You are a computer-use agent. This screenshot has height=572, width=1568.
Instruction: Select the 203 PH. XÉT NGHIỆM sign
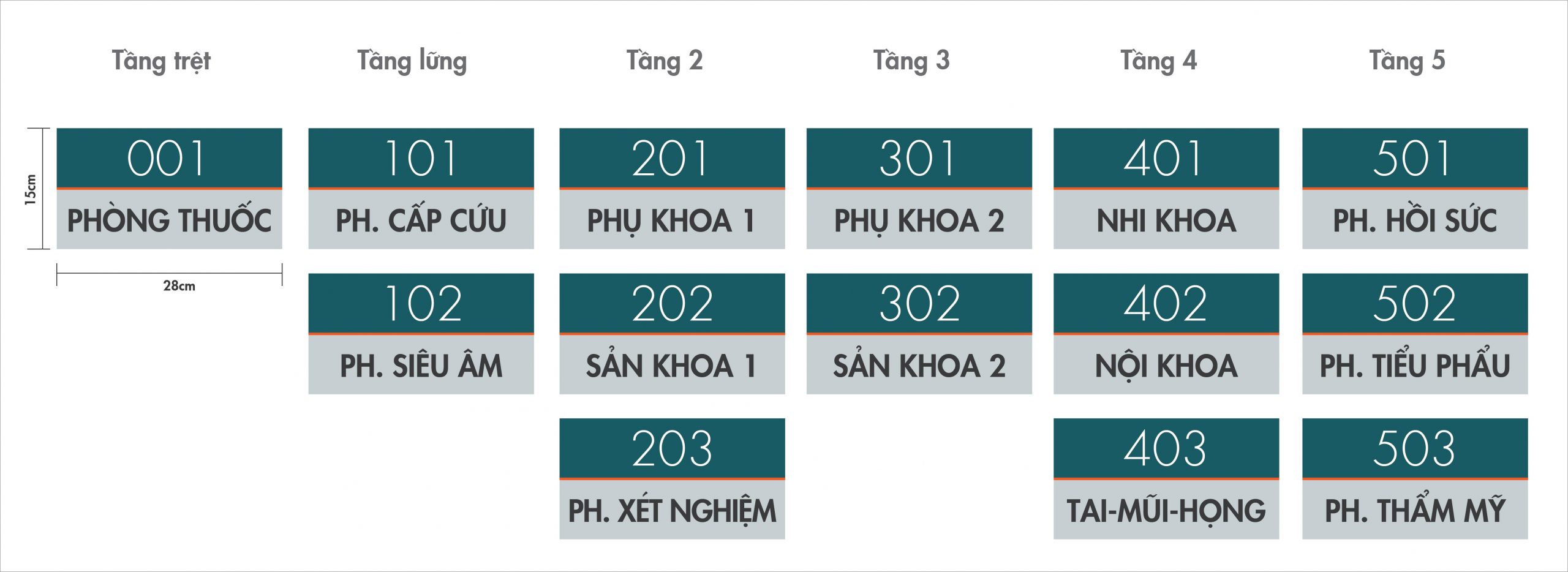click(x=672, y=478)
